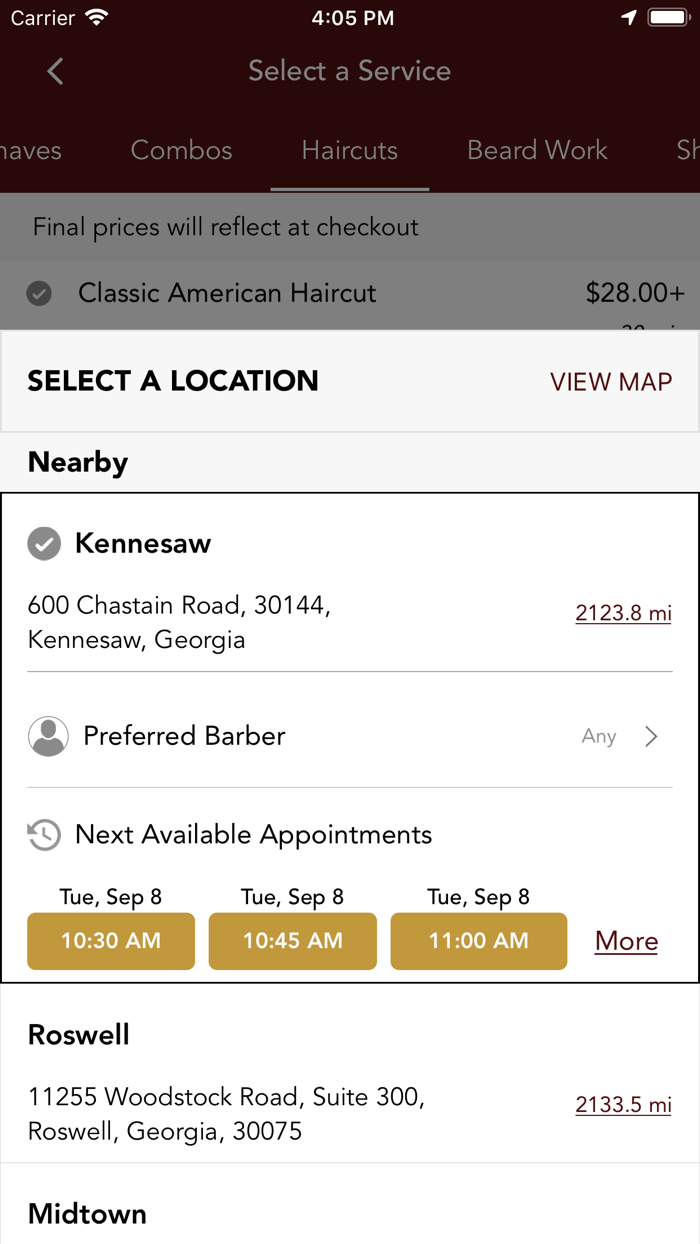Tap the Midtown location entry
700x1244 pixels.
(x=87, y=1213)
